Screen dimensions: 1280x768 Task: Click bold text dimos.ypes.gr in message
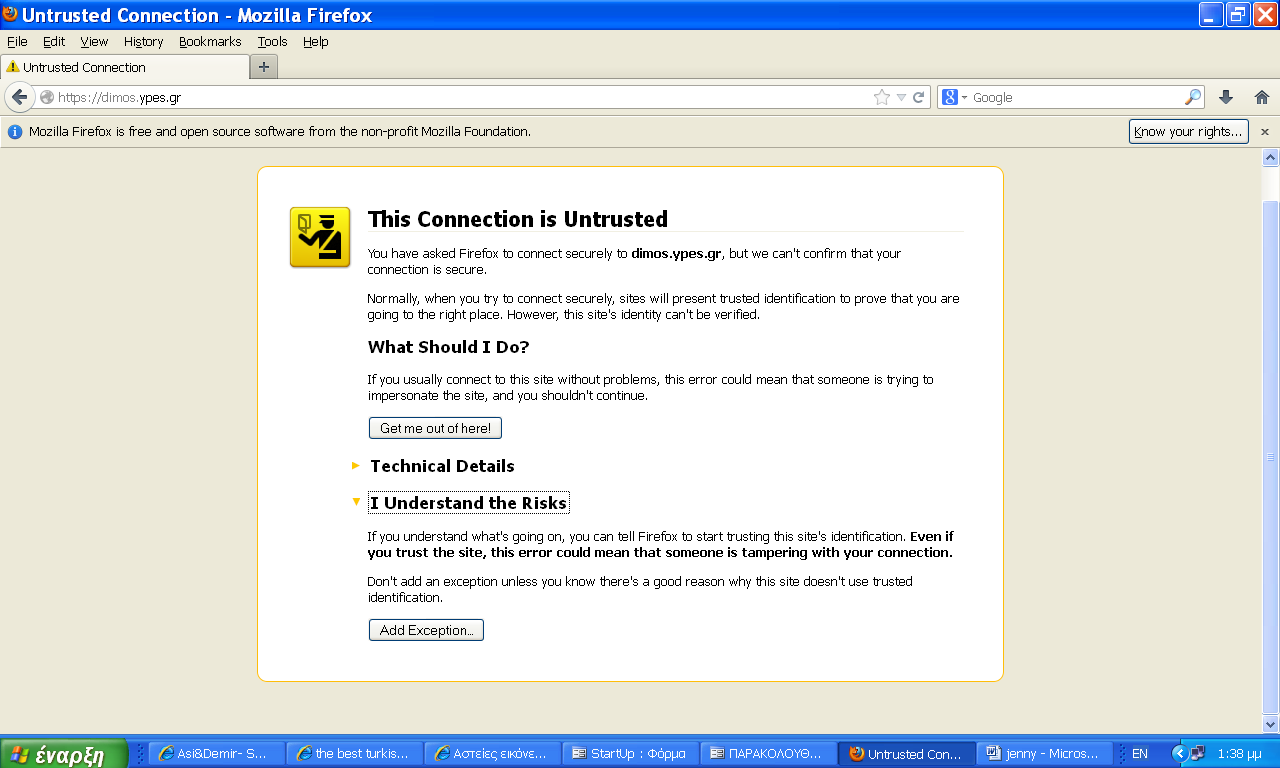click(676, 254)
